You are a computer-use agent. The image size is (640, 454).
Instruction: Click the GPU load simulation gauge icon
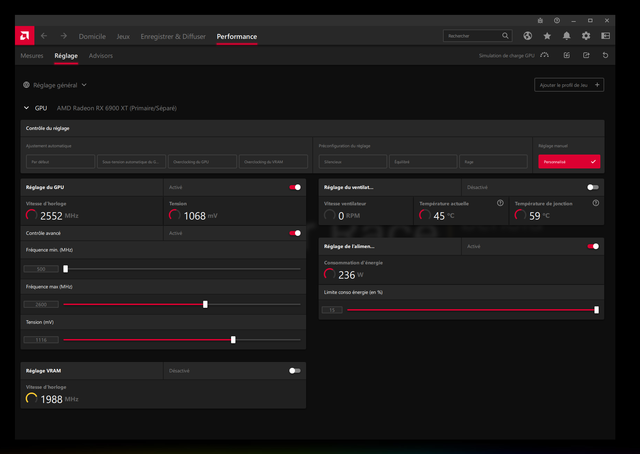pos(545,56)
